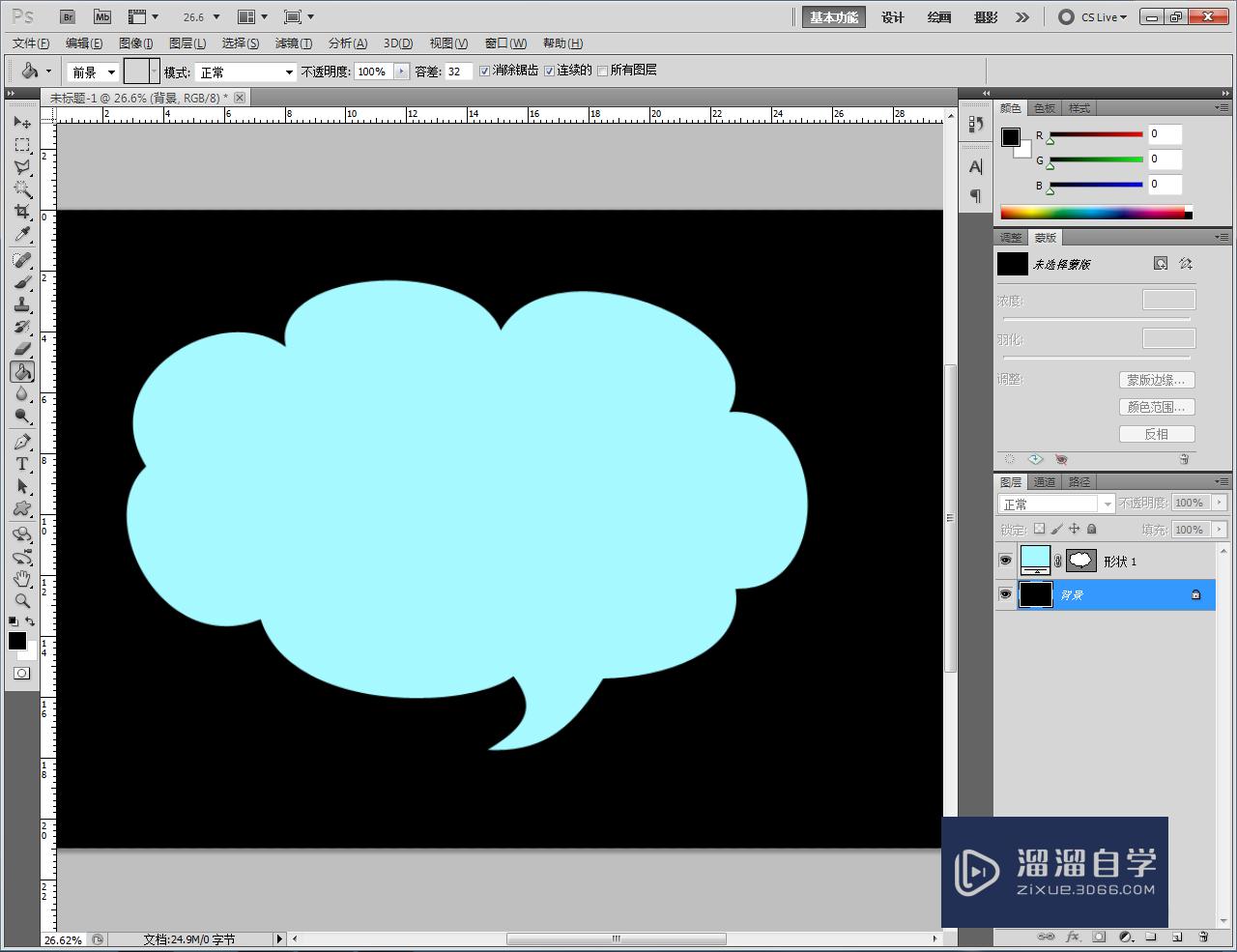Select the Paint Bucket tool

(22, 372)
